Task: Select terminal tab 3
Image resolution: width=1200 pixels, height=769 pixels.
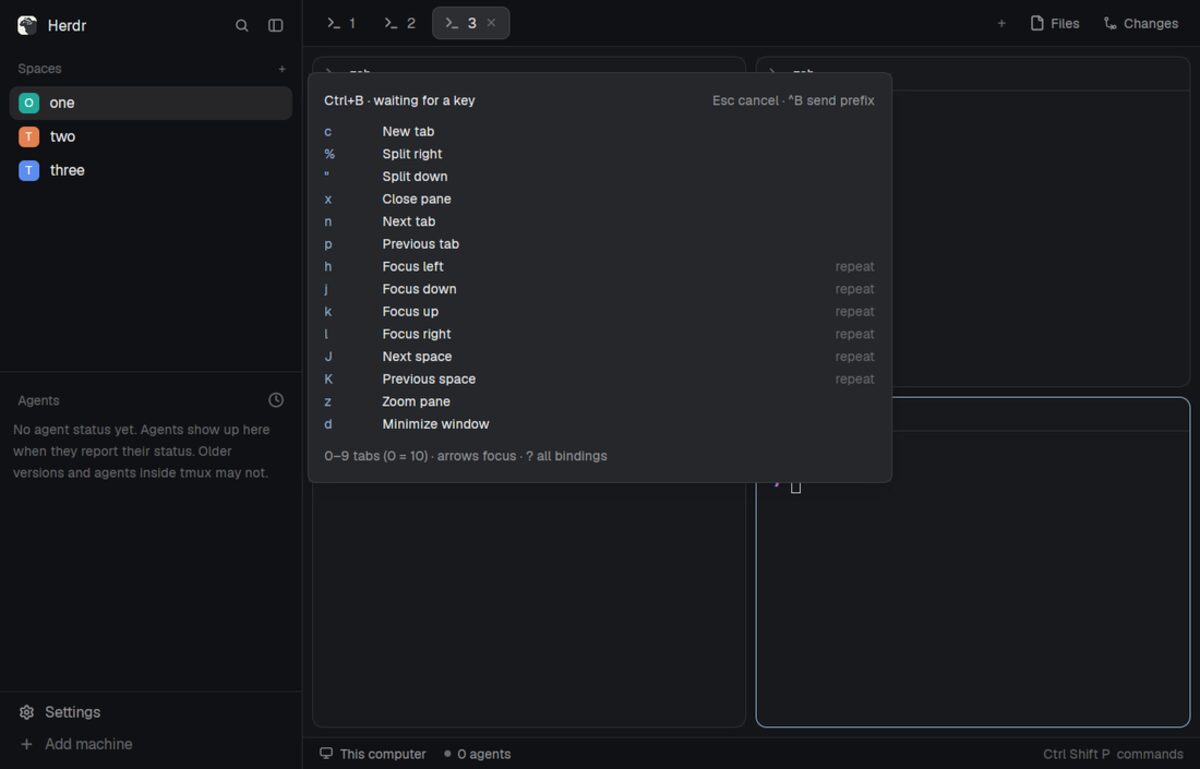Action: [x=470, y=23]
